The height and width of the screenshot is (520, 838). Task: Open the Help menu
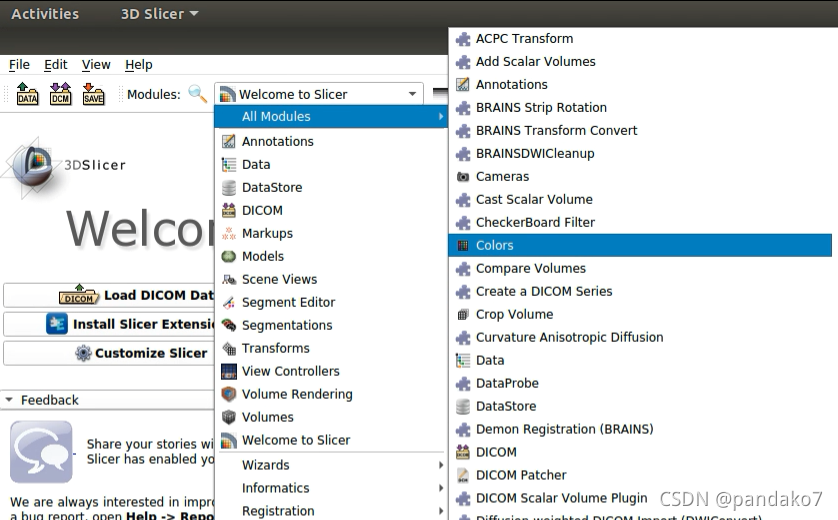coord(139,65)
